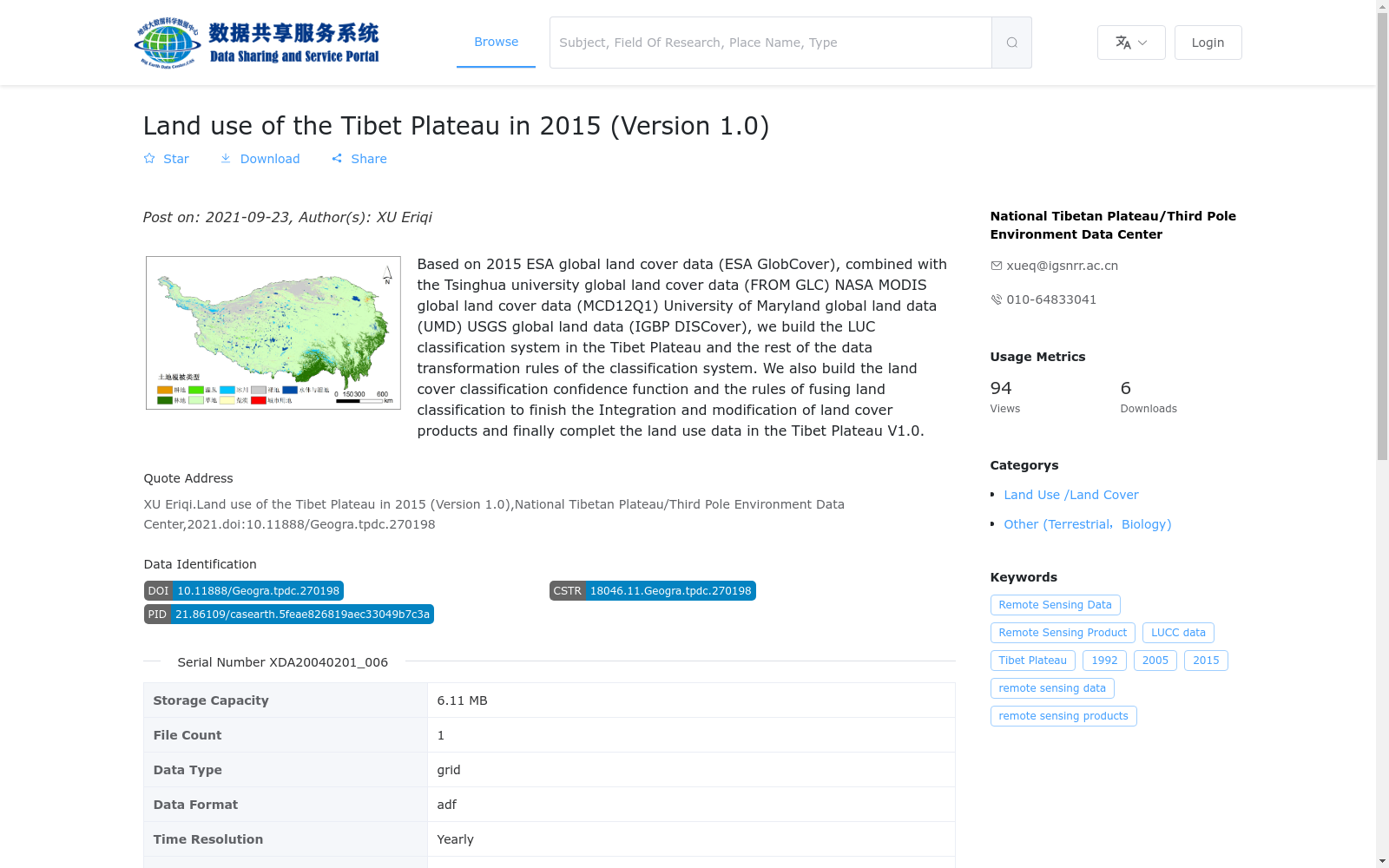1389x868 pixels.
Task: Select the Remote Sensing Data keyword tag
Action: [1055, 605]
